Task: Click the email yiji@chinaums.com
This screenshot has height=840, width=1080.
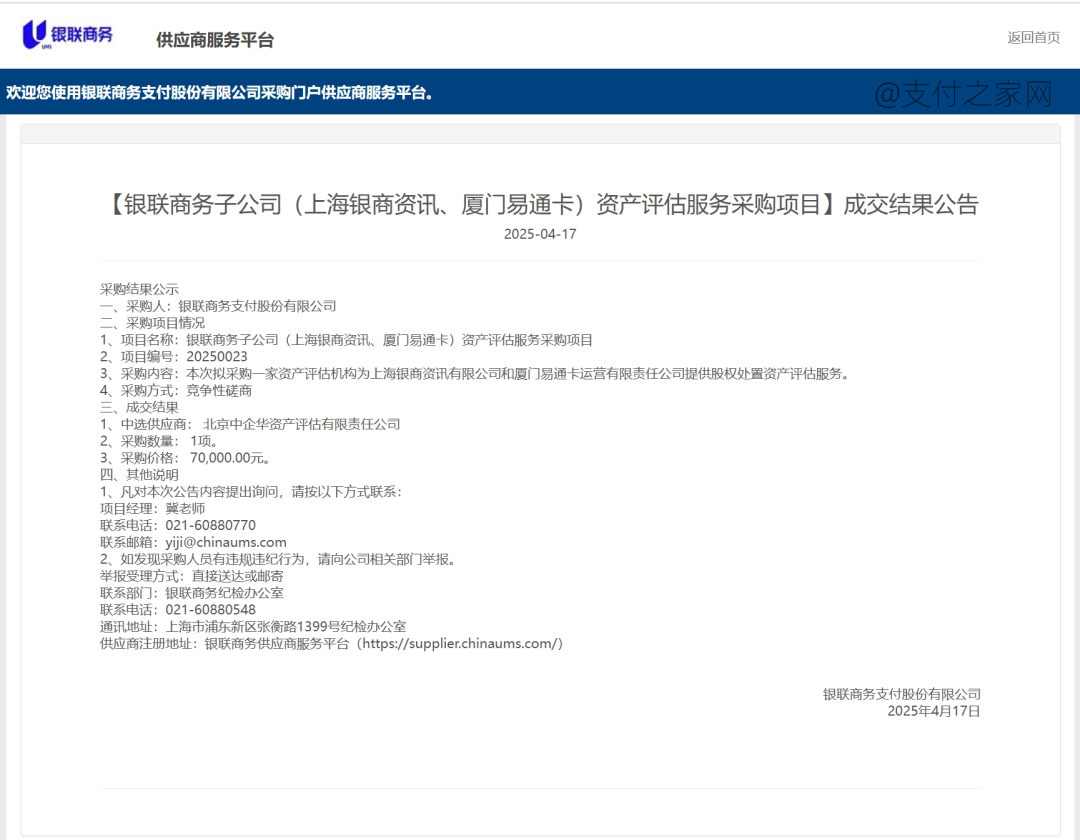Action: click(x=226, y=543)
